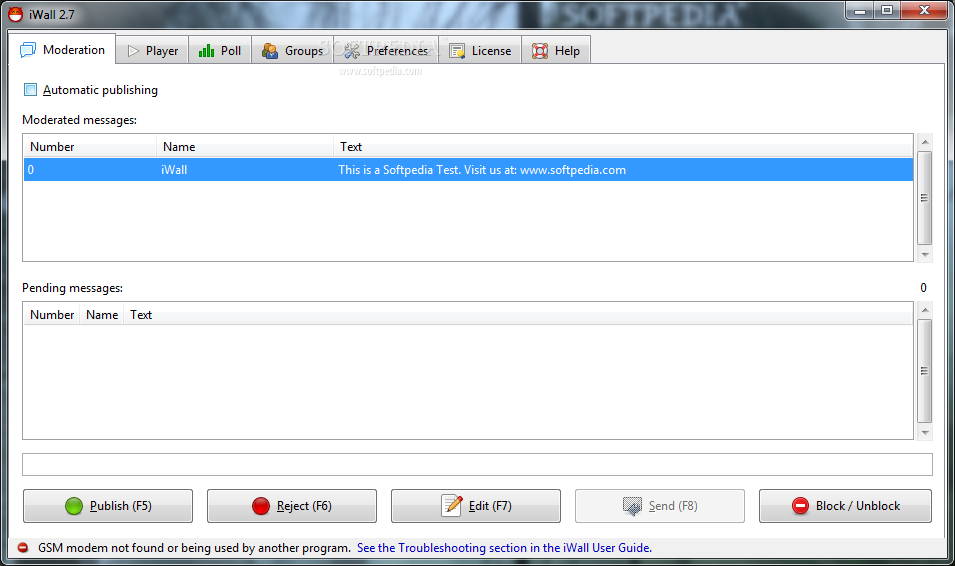Open the Poll tab

pos(220,51)
